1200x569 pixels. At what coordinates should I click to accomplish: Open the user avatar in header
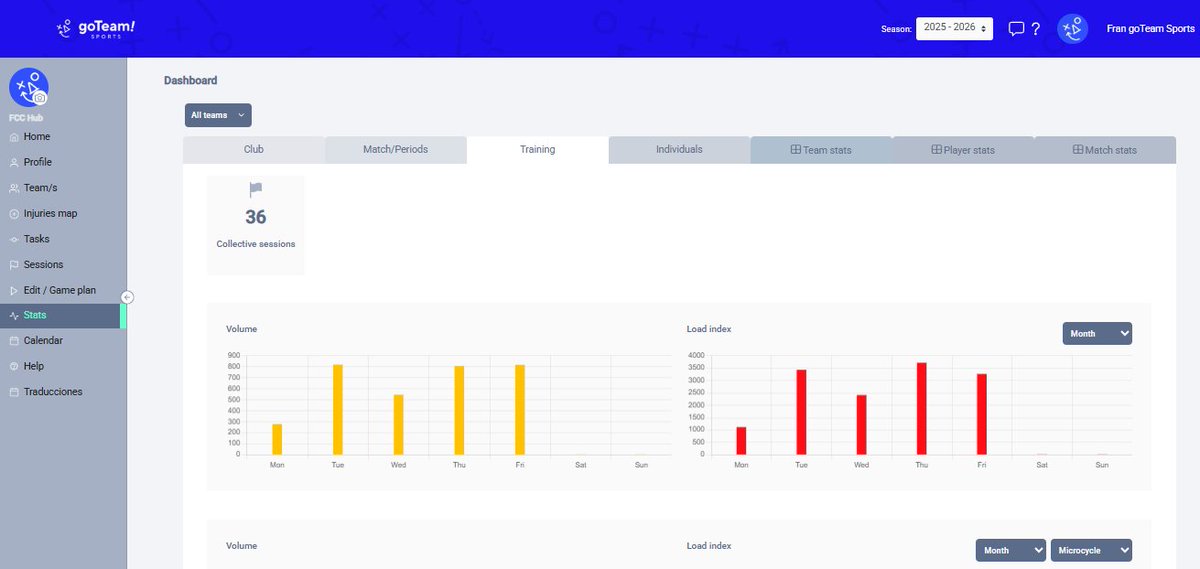click(1073, 29)
